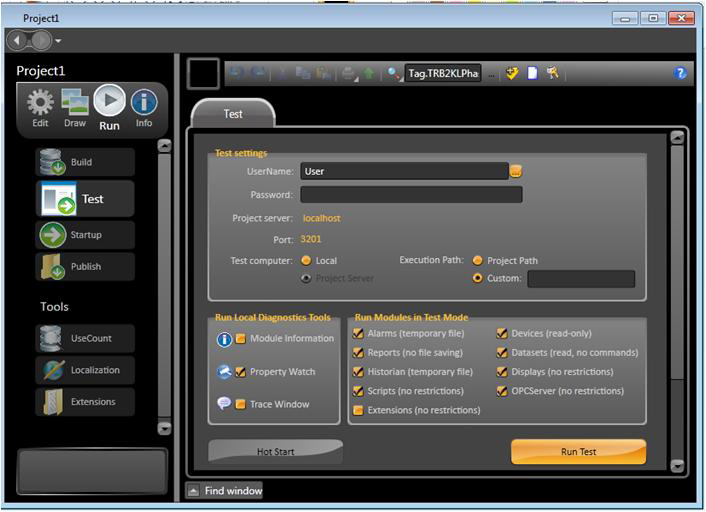
Task: Open the Edit gear section
Action: (40, 106)
